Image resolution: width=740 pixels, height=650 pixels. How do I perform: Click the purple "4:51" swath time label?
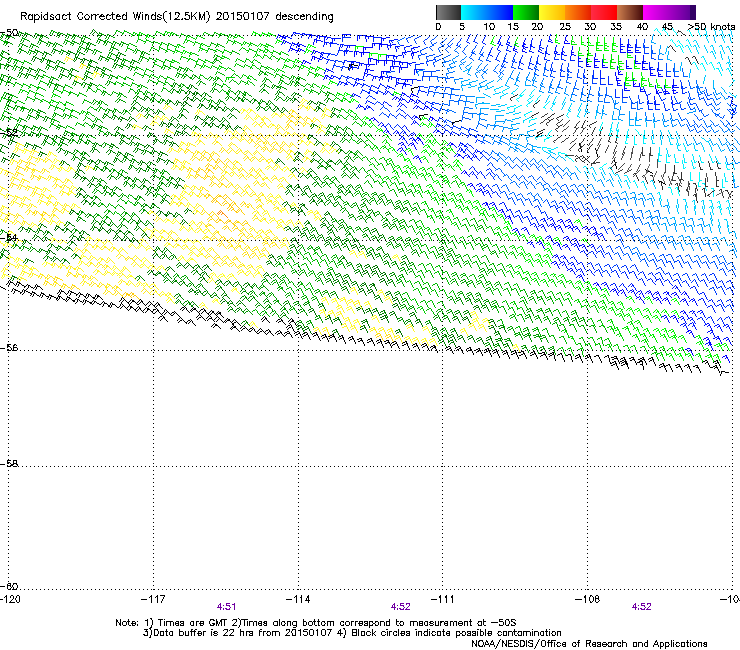click(x=227, y=607)
